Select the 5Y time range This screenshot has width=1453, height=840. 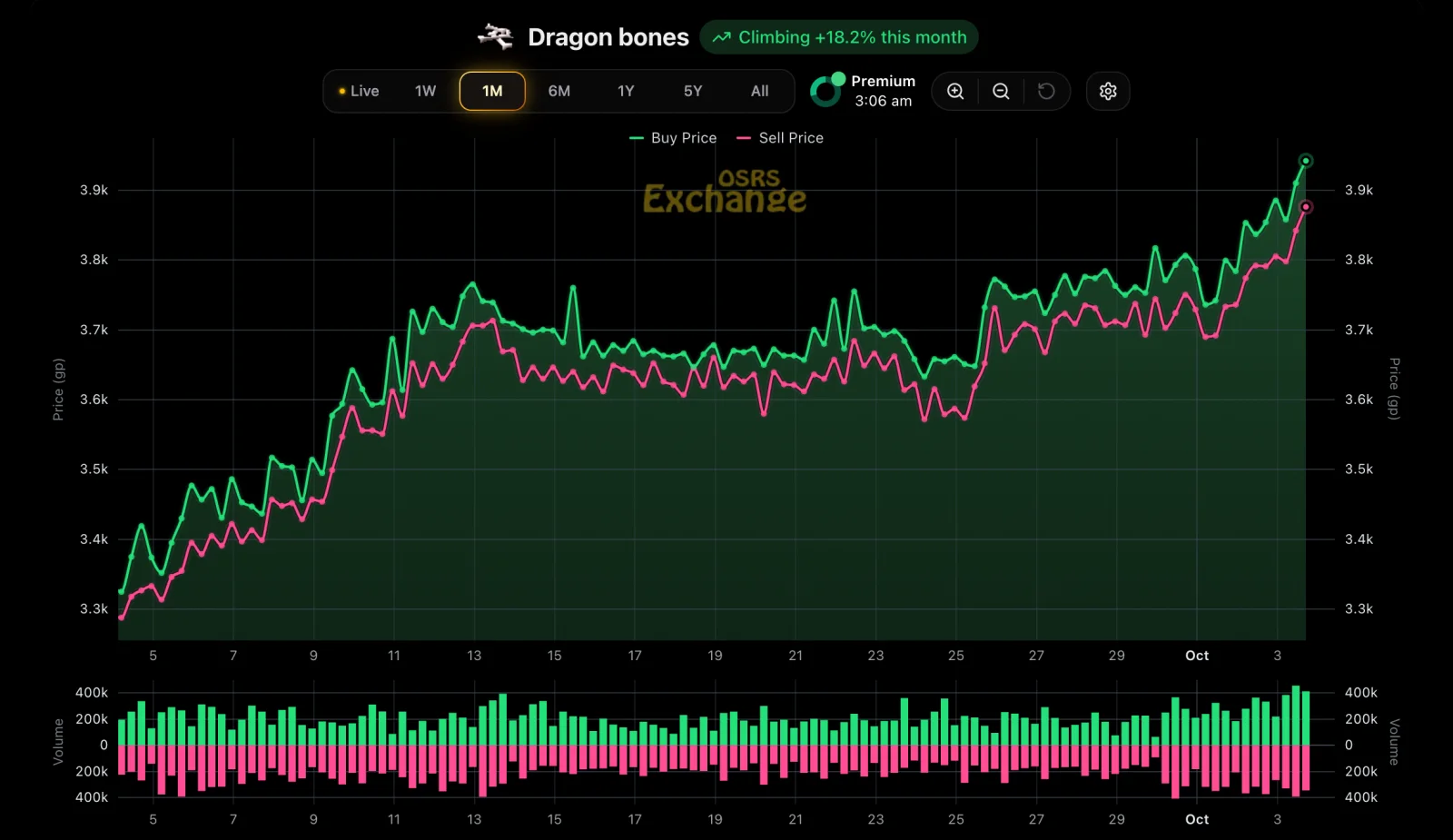(x=693, y=91)
